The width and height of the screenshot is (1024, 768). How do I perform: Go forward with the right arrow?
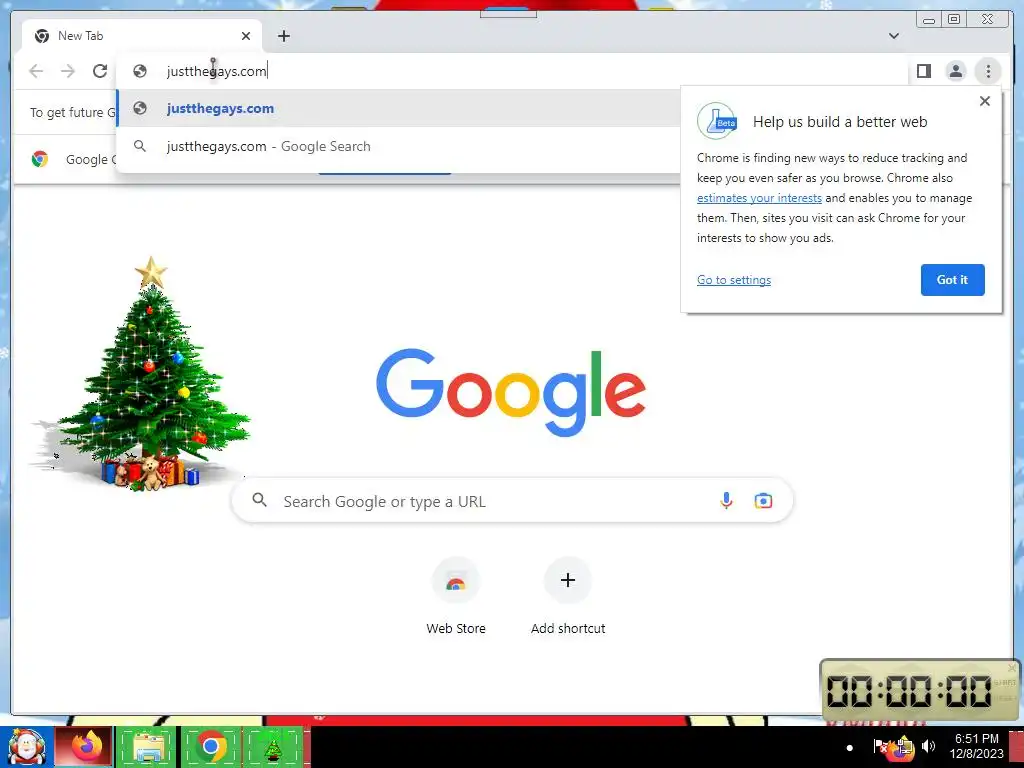pyautogui.click(x=68, y=71)
